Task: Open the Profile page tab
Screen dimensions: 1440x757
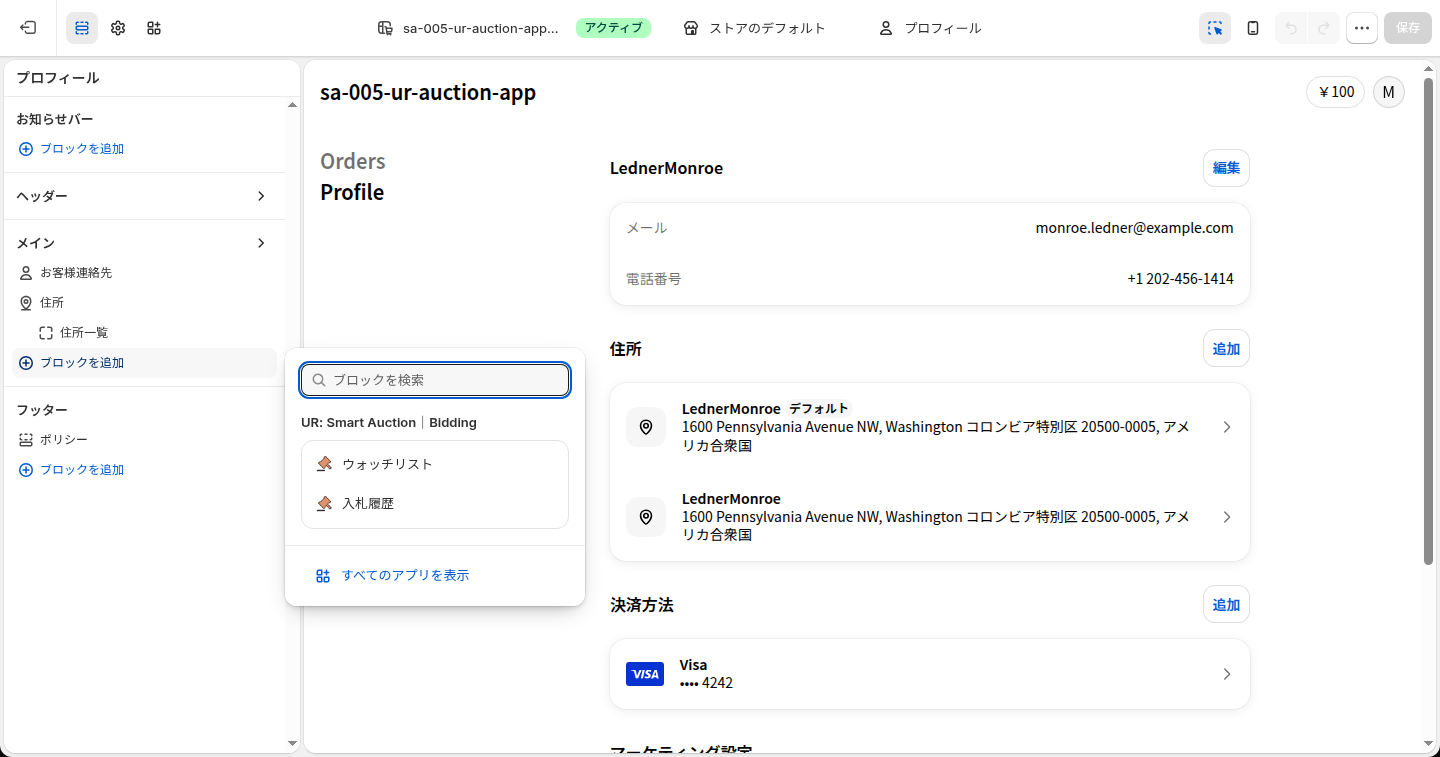Action: tap(352, 192)
